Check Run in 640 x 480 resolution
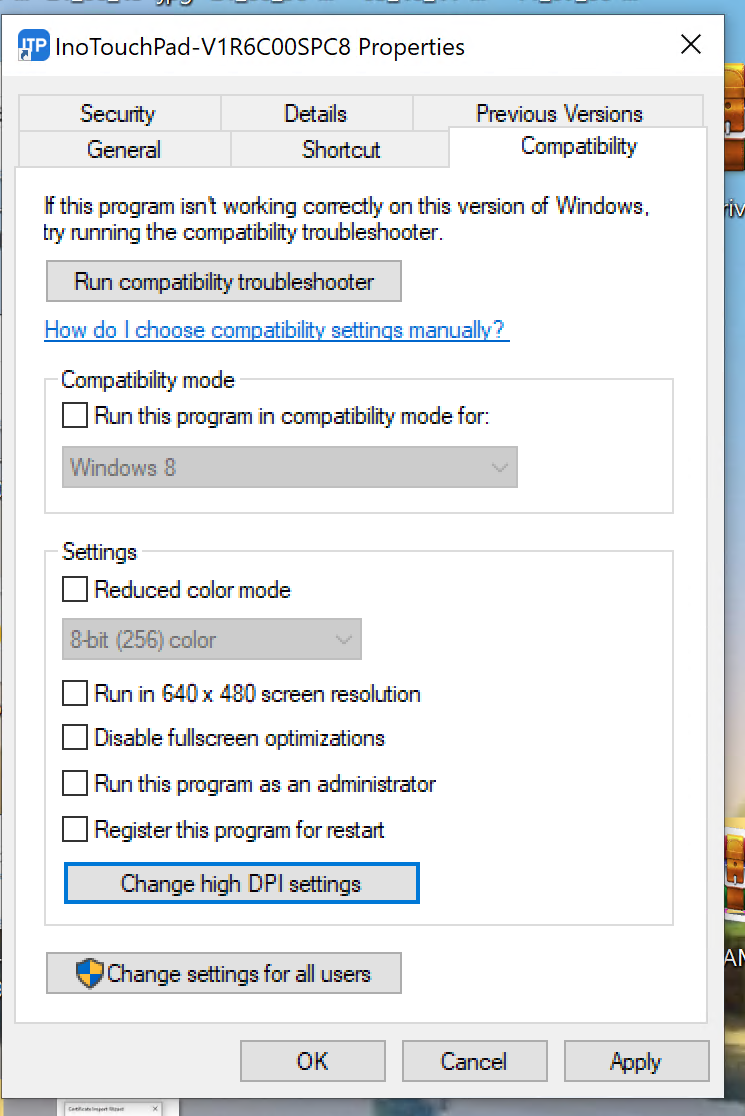Image resolution: width=745 pixels, height=1116 pixels. pos(75,694)
